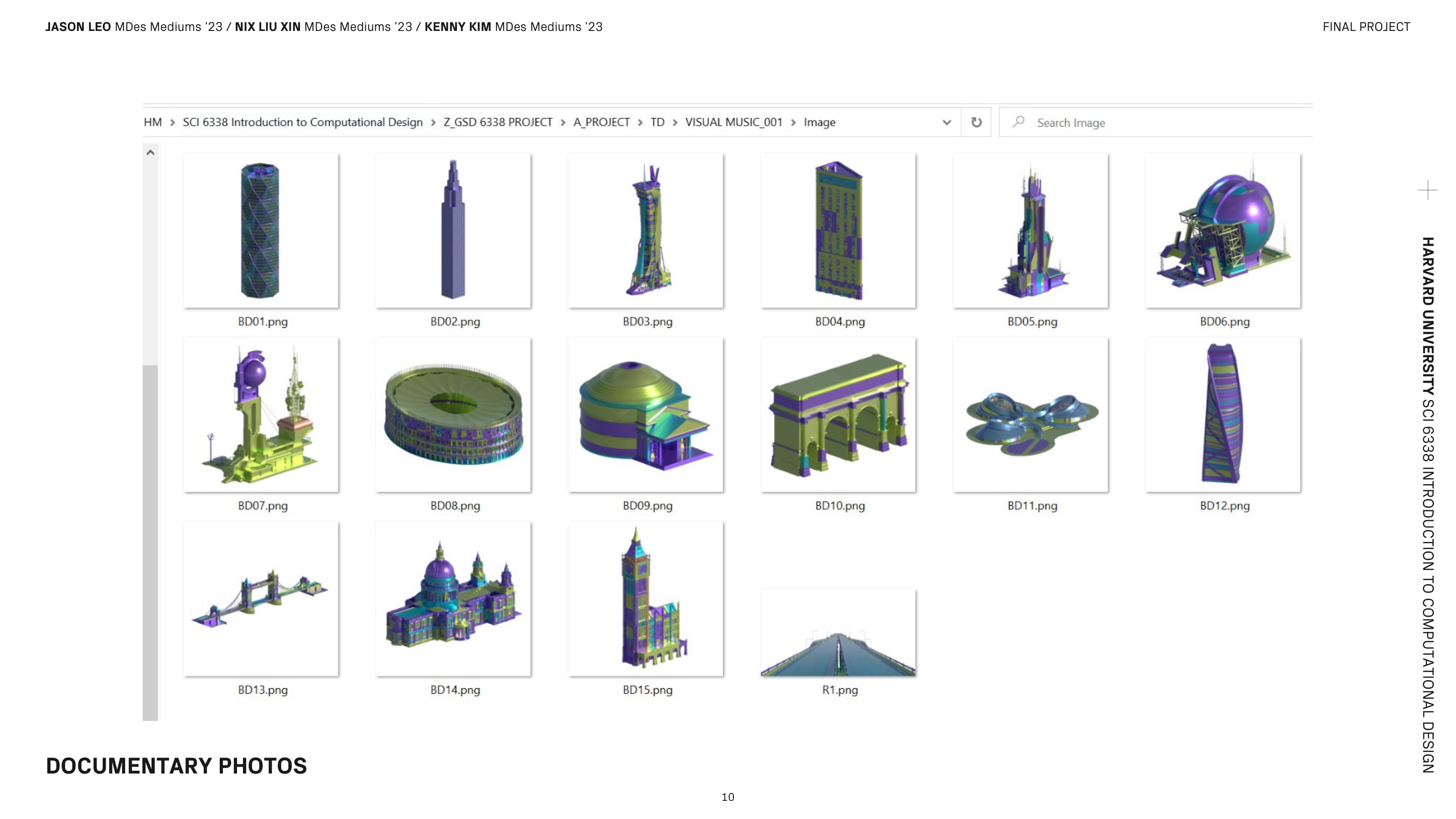Navigate to A_PROJECT breadcrumb folder
This screenshot has width=1456, height=819.
click(x=602, y=122)
